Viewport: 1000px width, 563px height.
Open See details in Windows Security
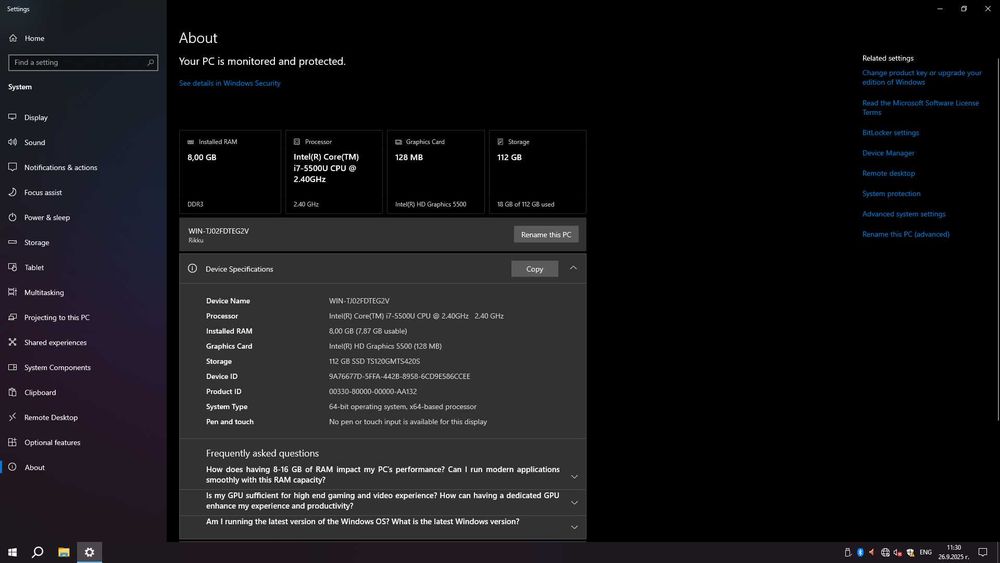(230, 84)
